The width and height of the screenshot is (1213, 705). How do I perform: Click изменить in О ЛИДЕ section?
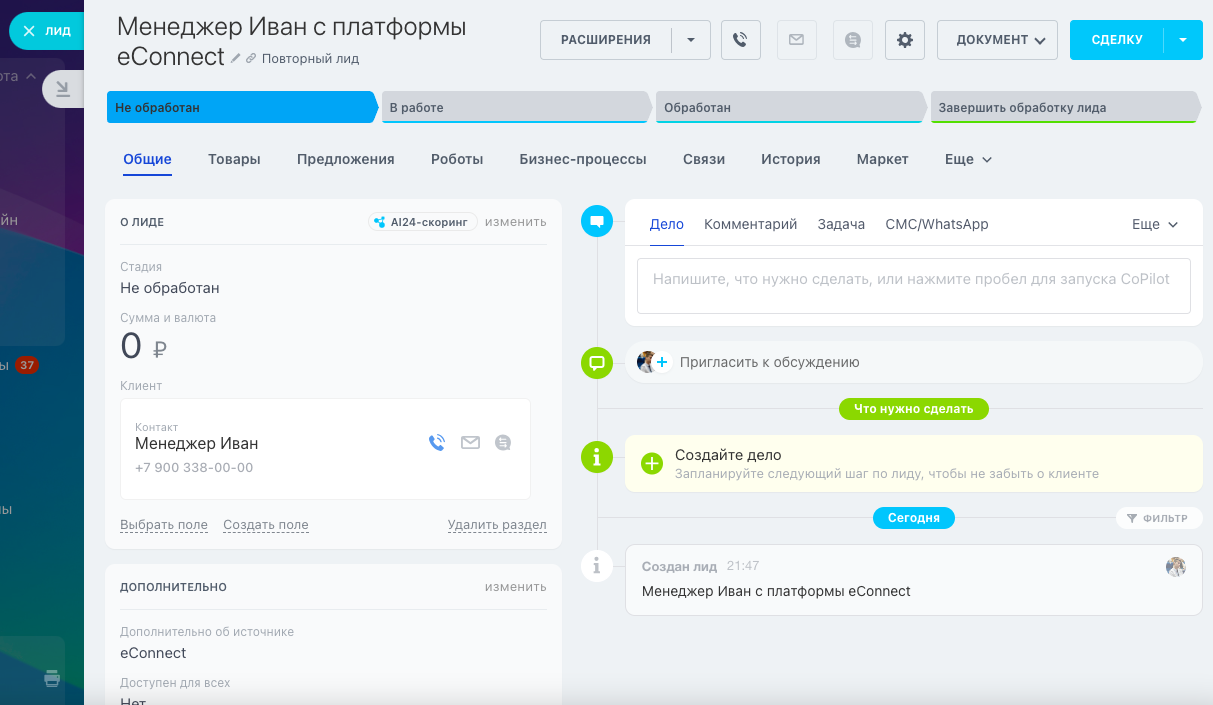point(516,222)
